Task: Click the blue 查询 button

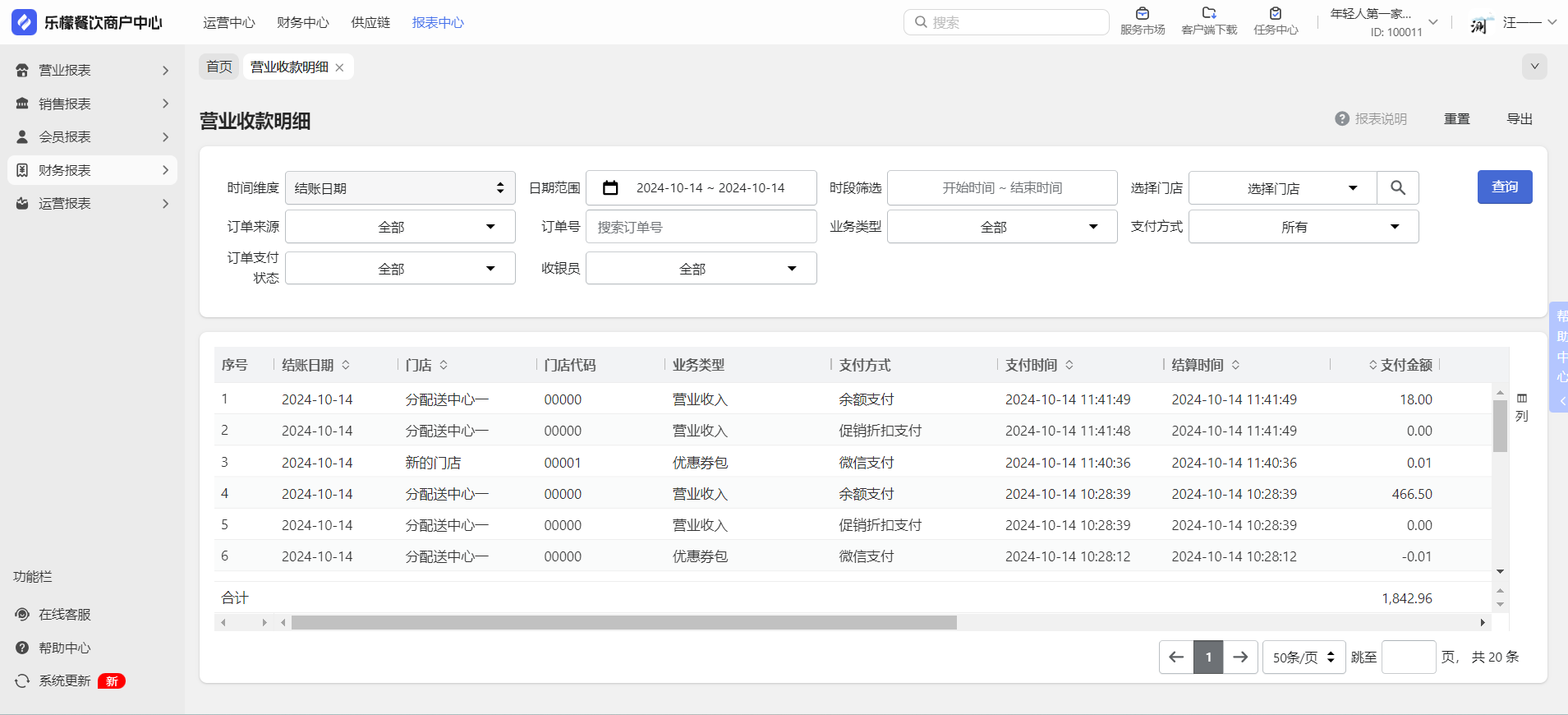Action: [1504, 187]
